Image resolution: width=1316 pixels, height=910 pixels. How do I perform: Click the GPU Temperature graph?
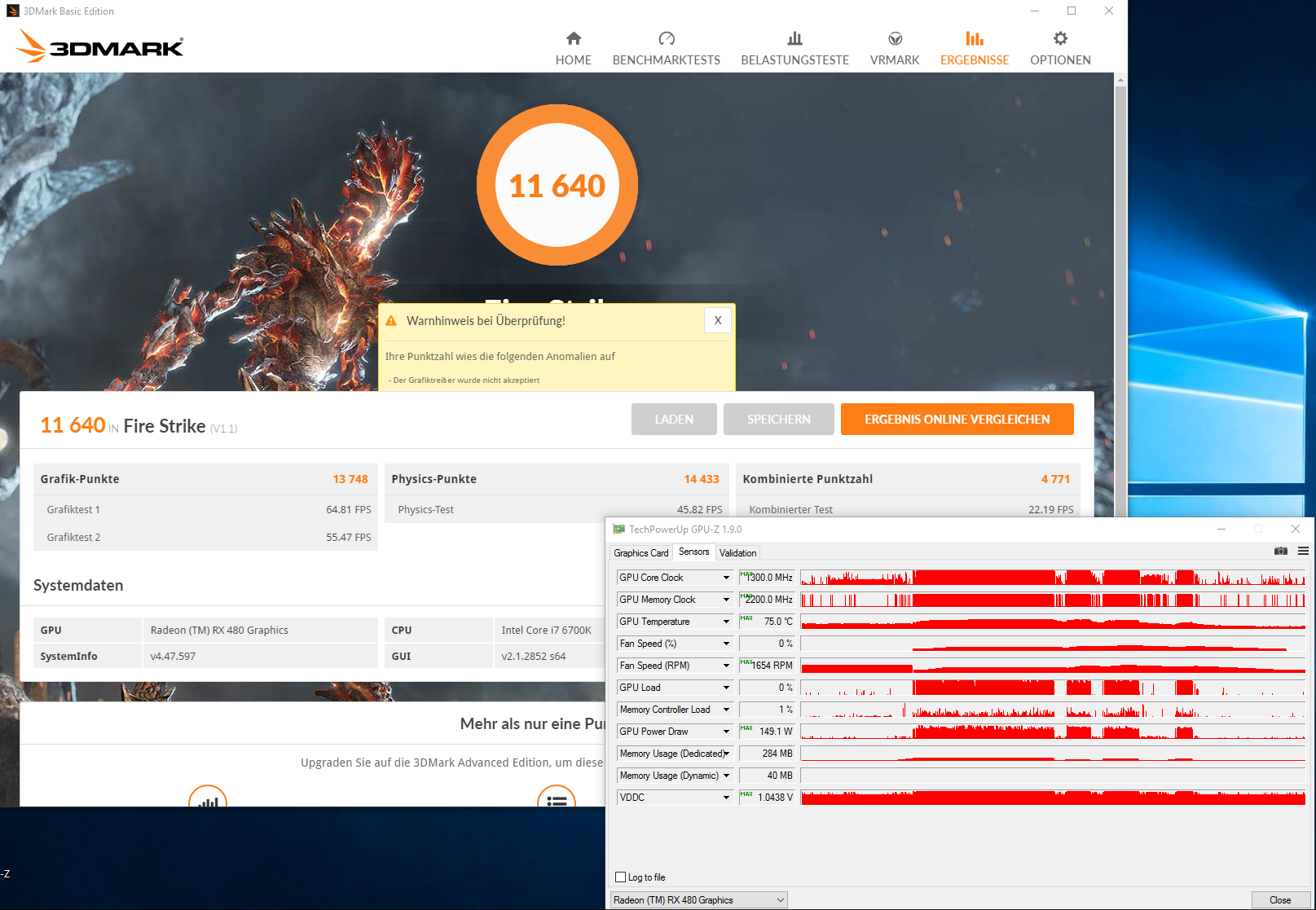pos(1053,622)
